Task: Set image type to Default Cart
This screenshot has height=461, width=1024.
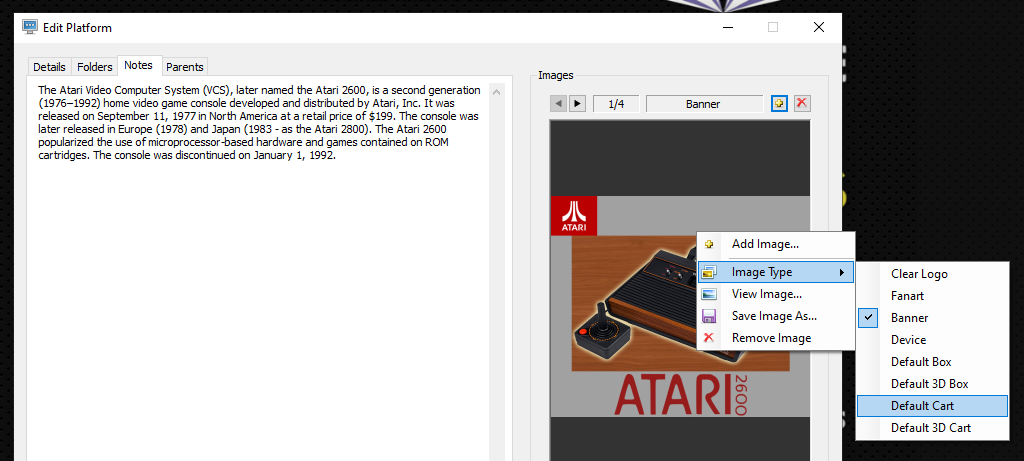Action: (933, 405)
